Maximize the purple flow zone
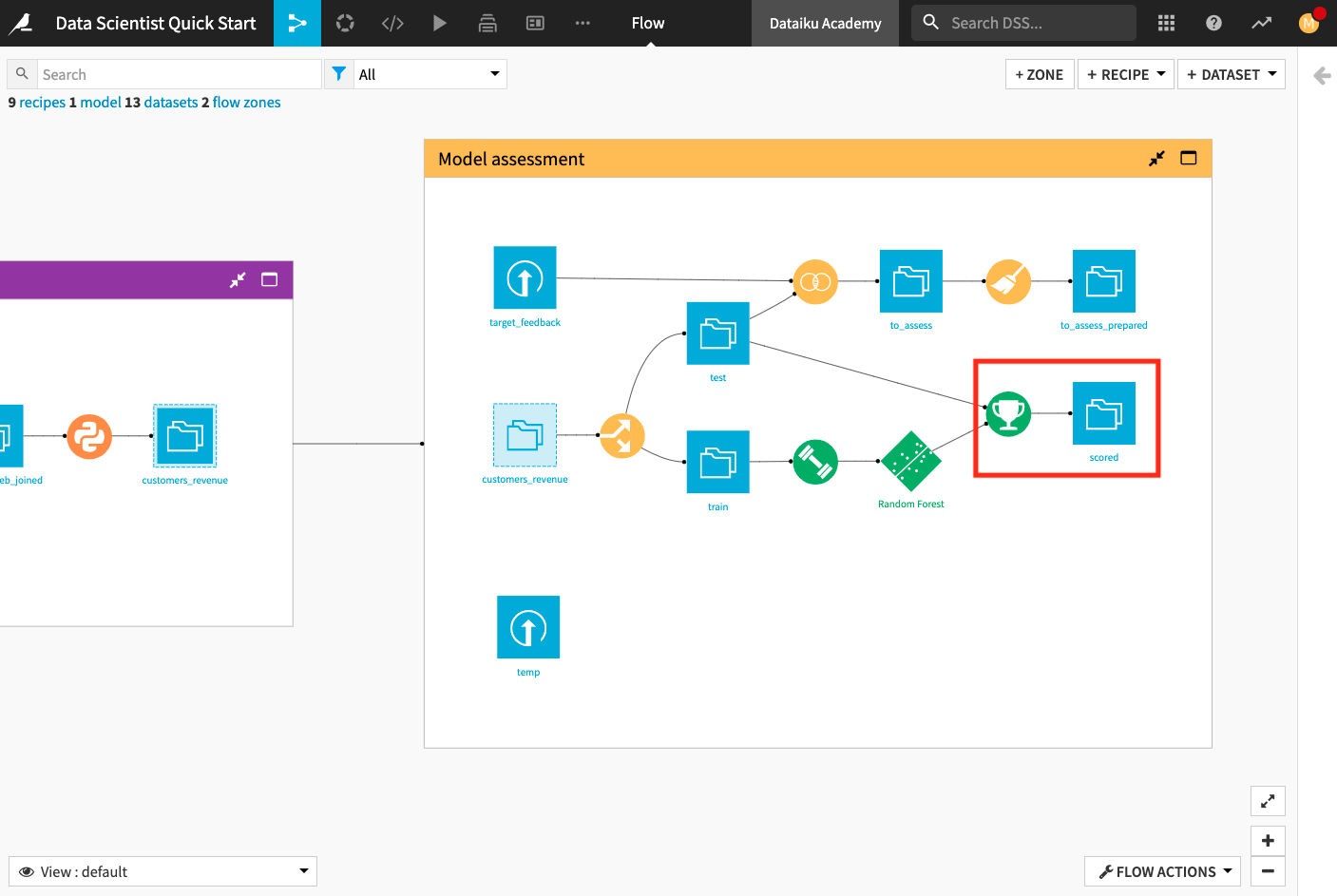The image size is (1337, 896). point(270,279)
